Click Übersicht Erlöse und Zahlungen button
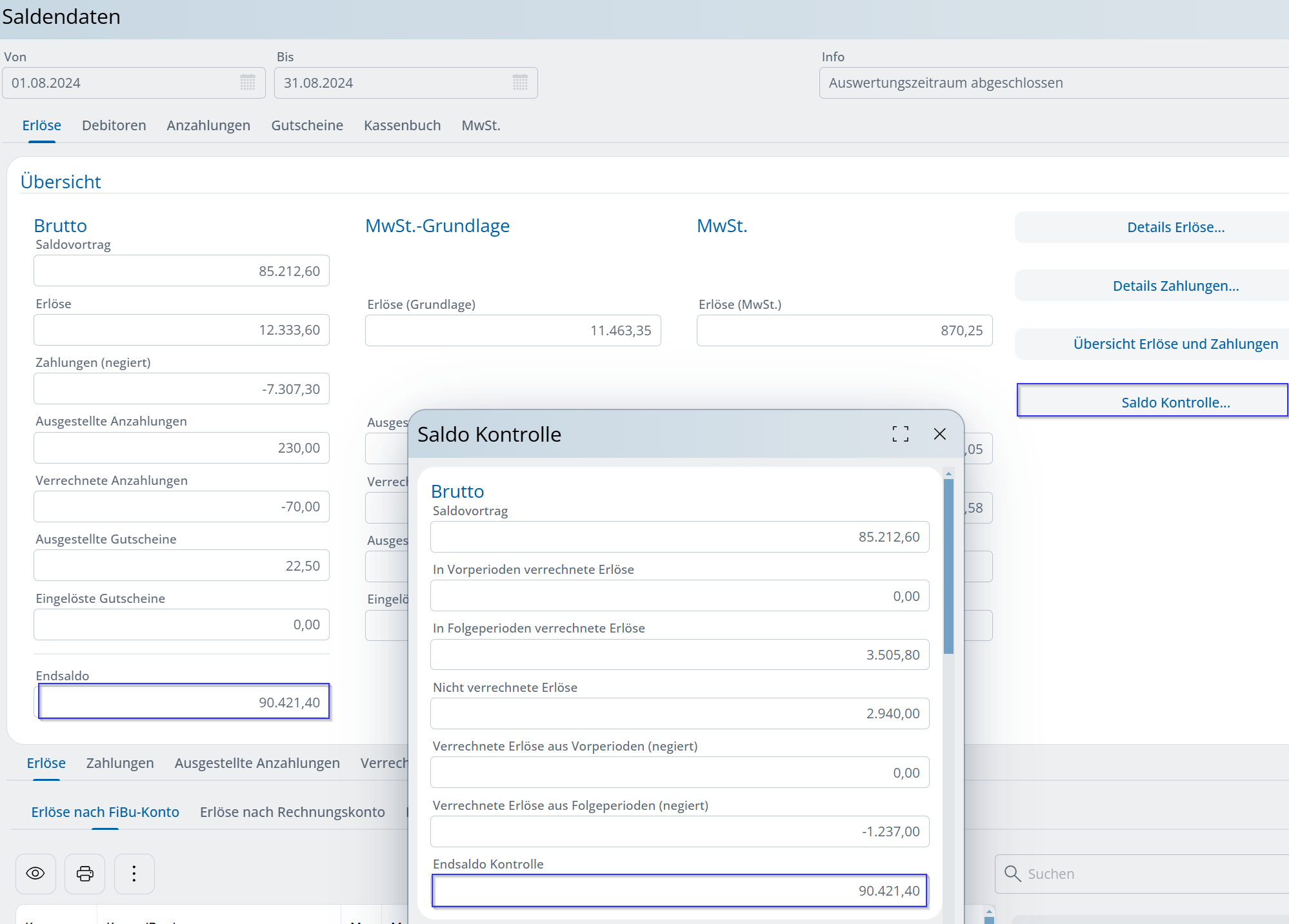Image resolution: width=1289 pixels, height=924 pixels. [x=1175, y=344]
